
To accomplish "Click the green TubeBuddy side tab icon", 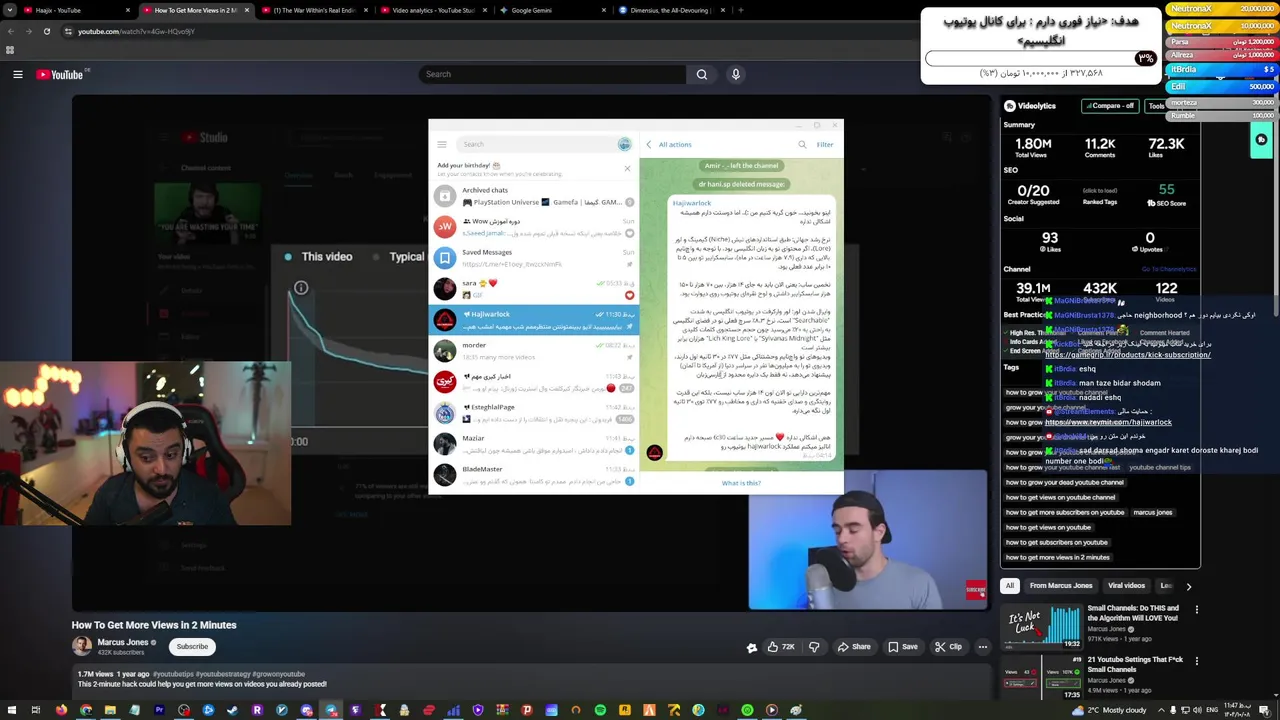I will click(1261, 140).
